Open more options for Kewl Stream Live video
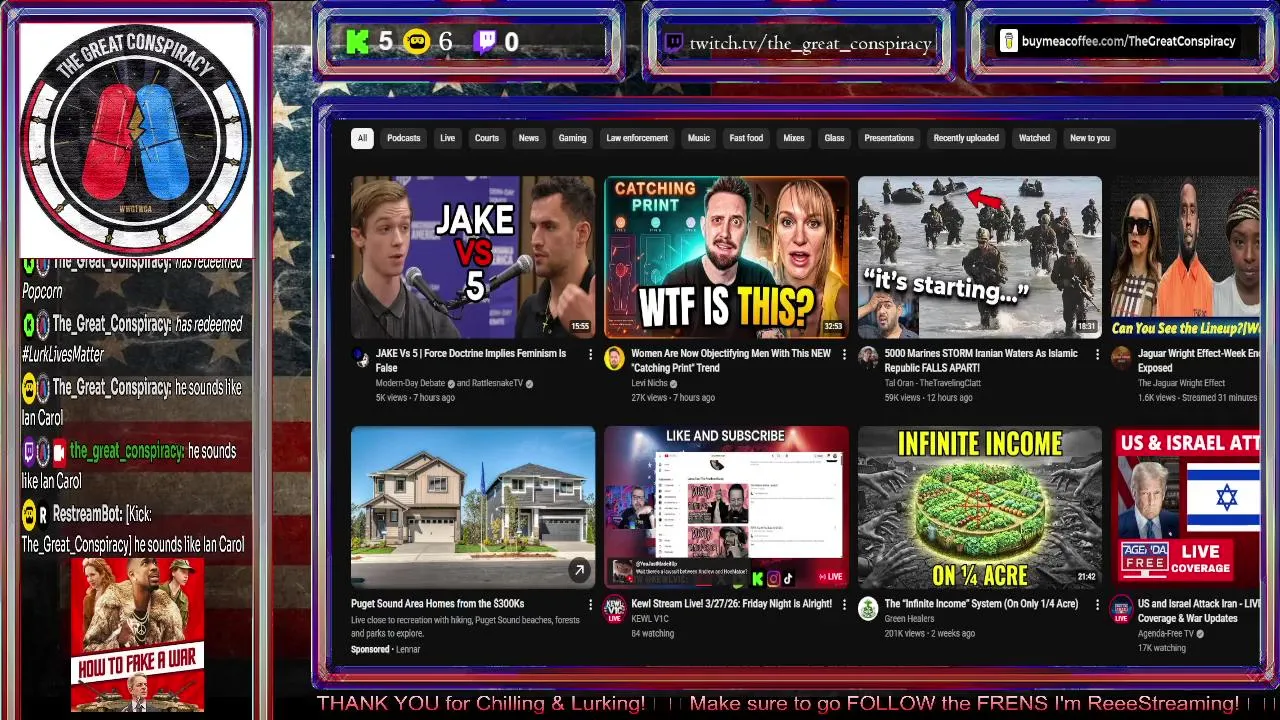This screenshot has width=1280, height=720. [x=844, y=604]
